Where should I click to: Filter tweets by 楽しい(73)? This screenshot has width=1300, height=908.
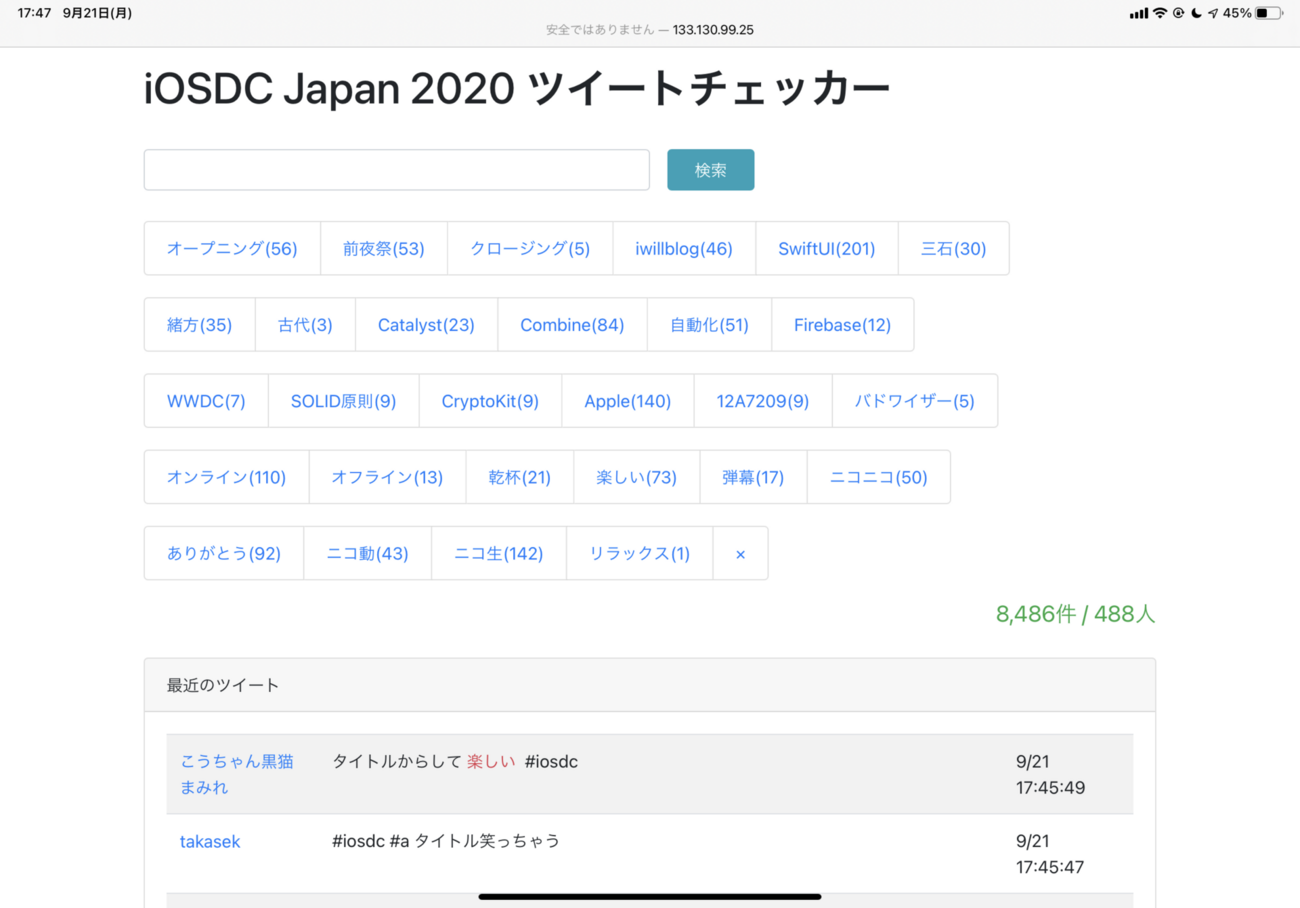click(636, 478)
